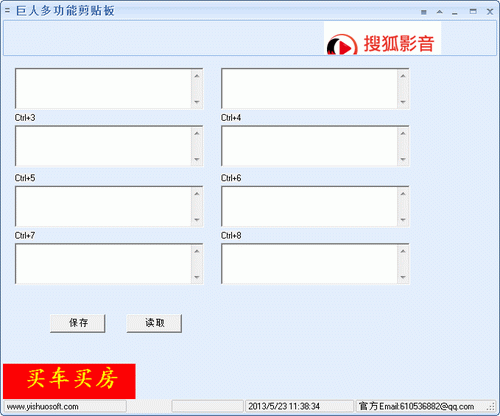The width and height of the screenshot is (500, 416).
Task: Click scroll-down arrow in Ctrl+7 box
Action: (197, 277)
